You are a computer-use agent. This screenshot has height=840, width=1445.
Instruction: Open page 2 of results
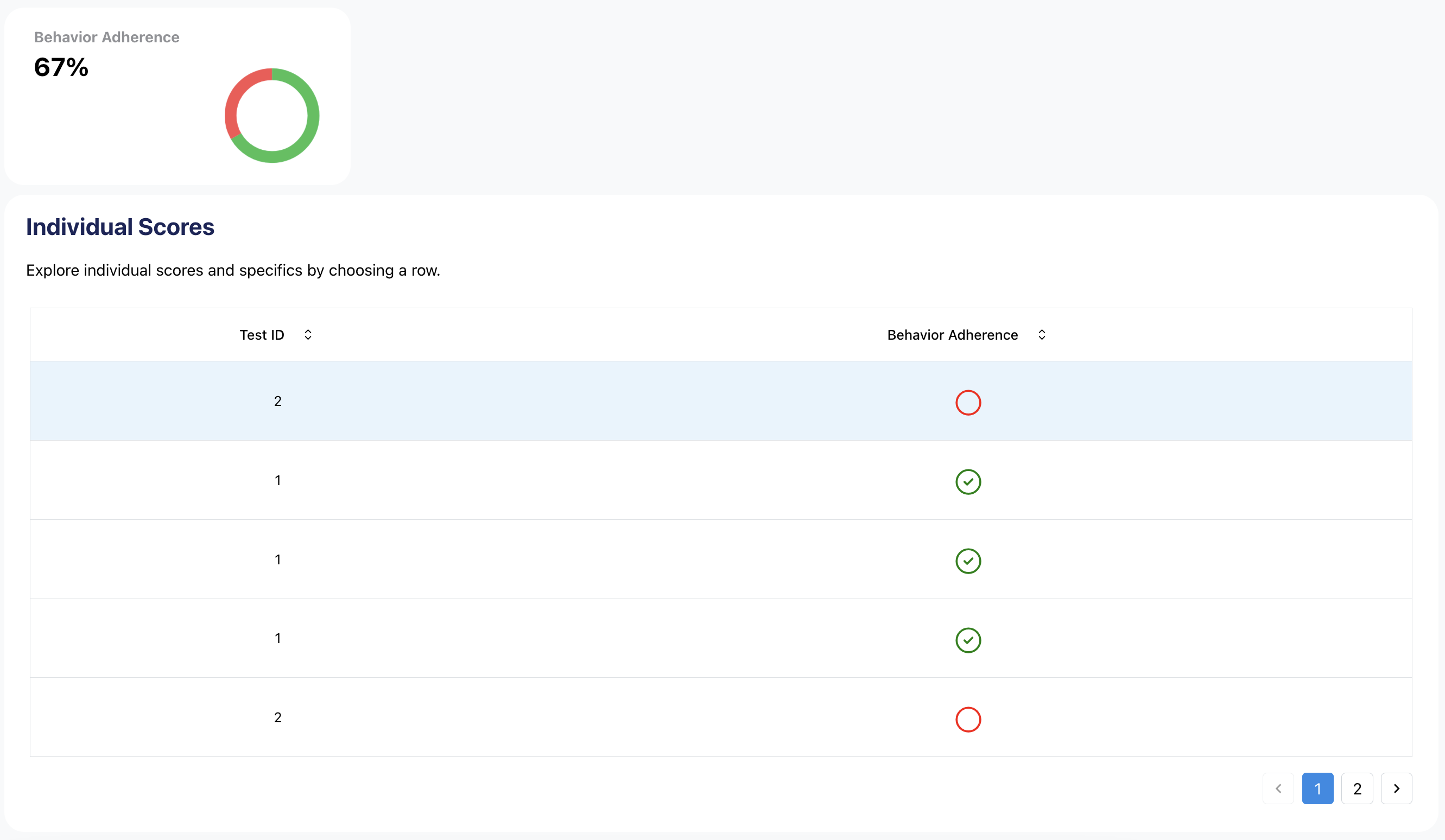point(1357,788)
